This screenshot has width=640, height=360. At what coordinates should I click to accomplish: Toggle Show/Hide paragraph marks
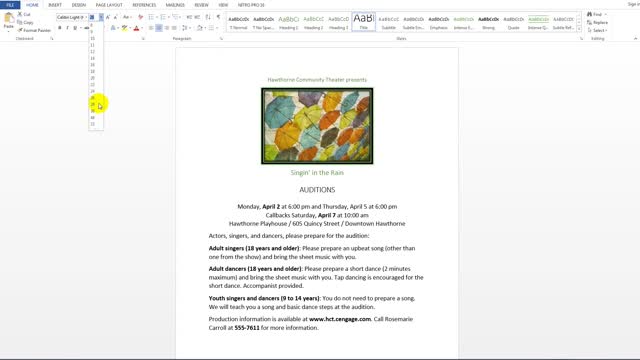pos(218,17)
